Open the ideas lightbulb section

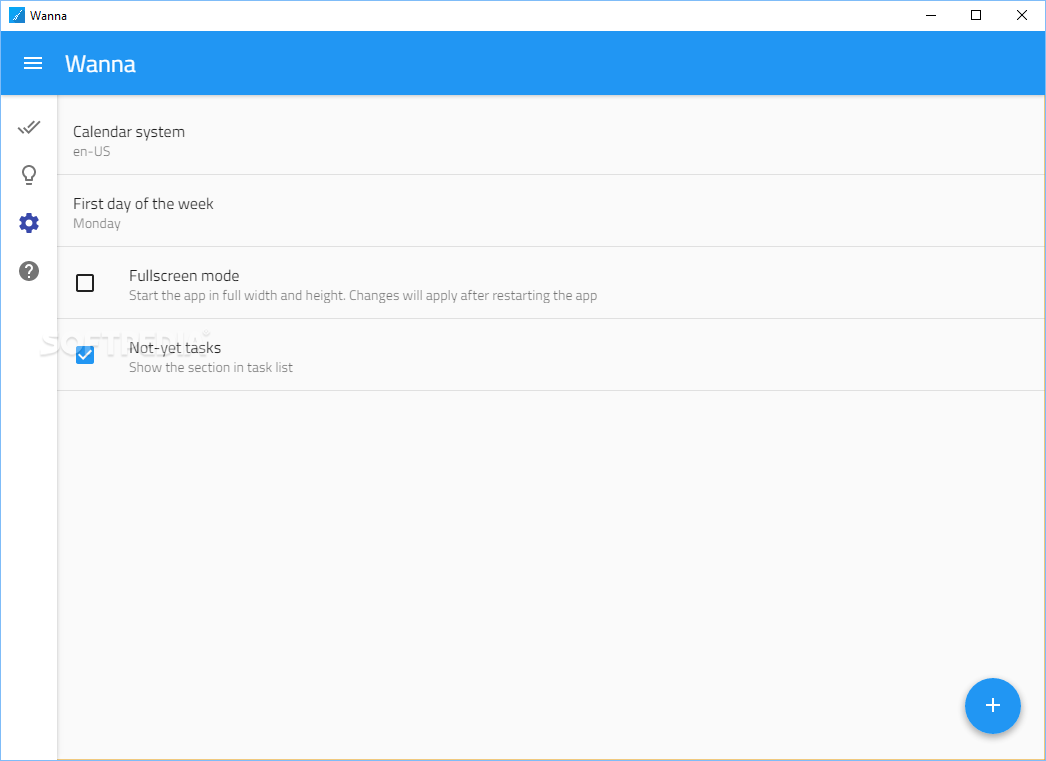[x=29, y=175]
